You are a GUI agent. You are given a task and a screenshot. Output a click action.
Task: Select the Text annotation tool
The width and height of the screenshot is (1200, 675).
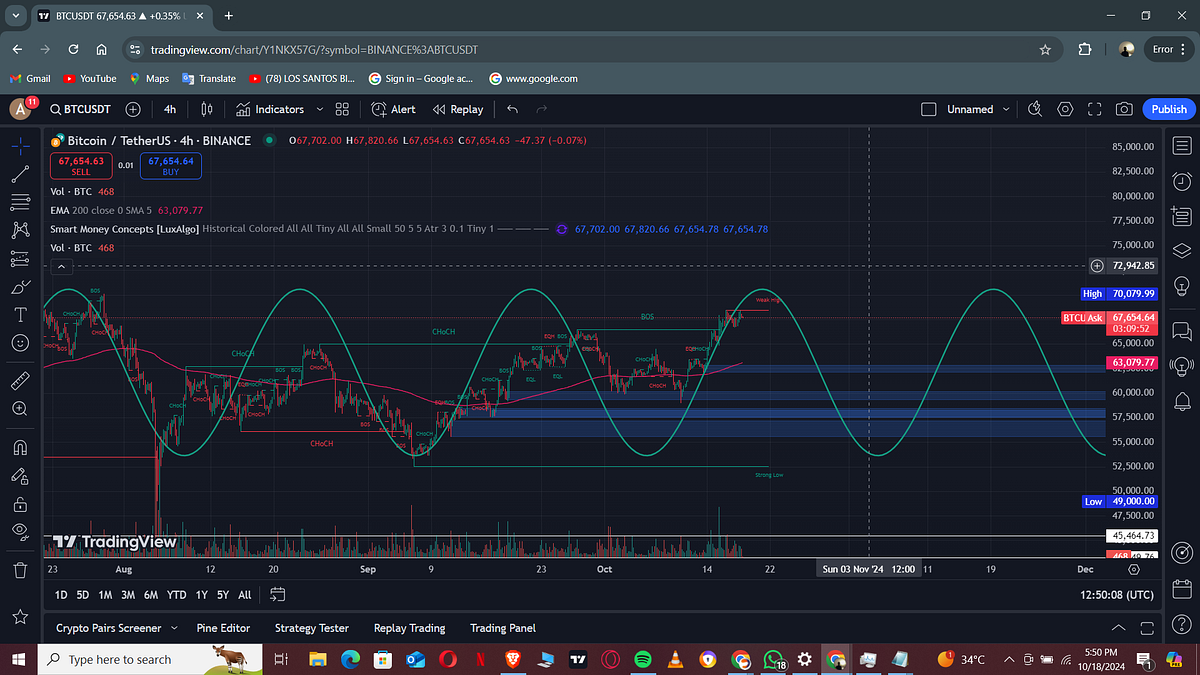tap(20, 314)
